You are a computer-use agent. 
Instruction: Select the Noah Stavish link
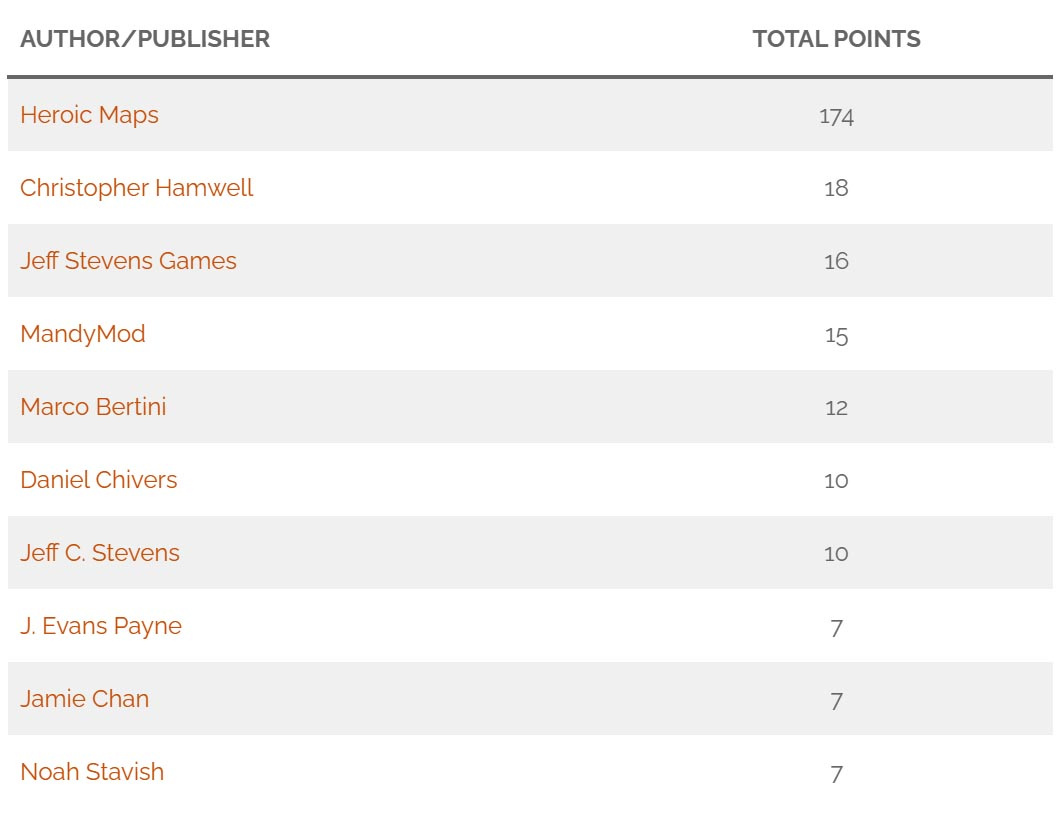[x=92, y=772]
